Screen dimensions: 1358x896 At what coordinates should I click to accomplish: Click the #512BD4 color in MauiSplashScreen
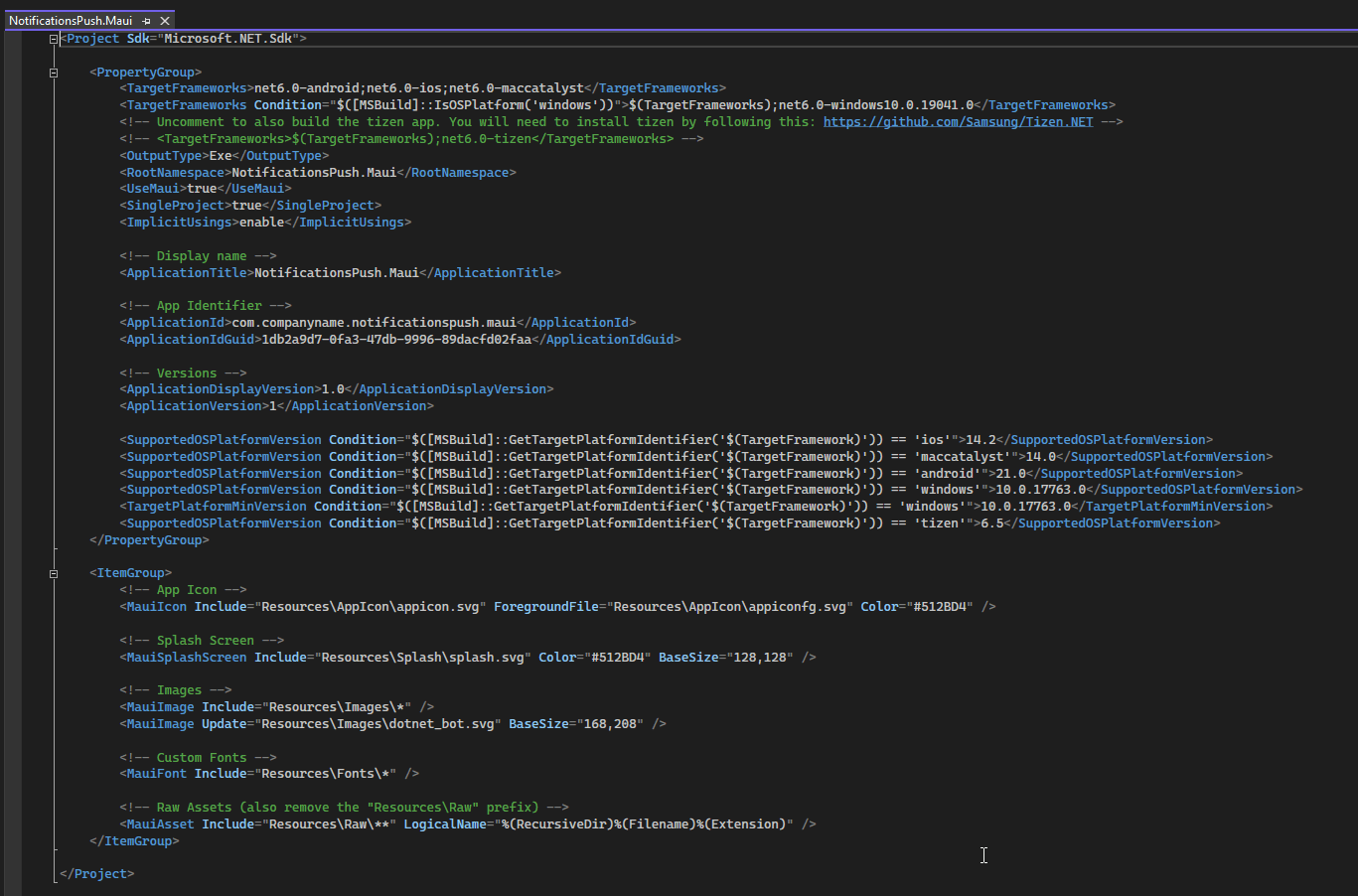pos(620,657)
